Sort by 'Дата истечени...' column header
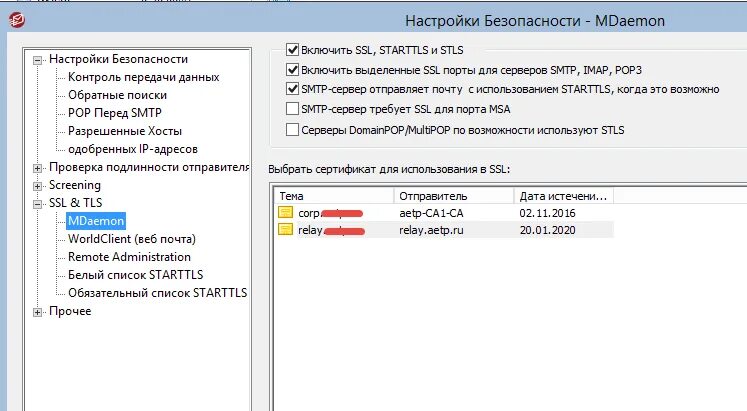The width and height of the screenshot is (747, 411). (564, 196)
